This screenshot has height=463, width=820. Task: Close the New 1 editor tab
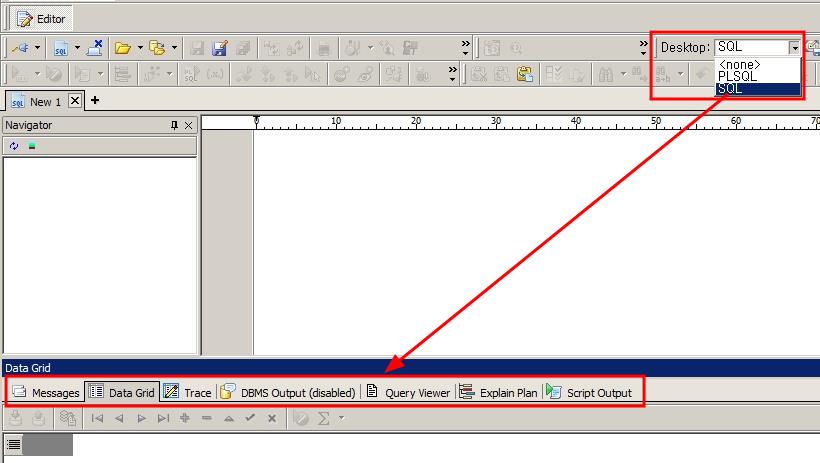pyautogui.click(x=75, y=101)
